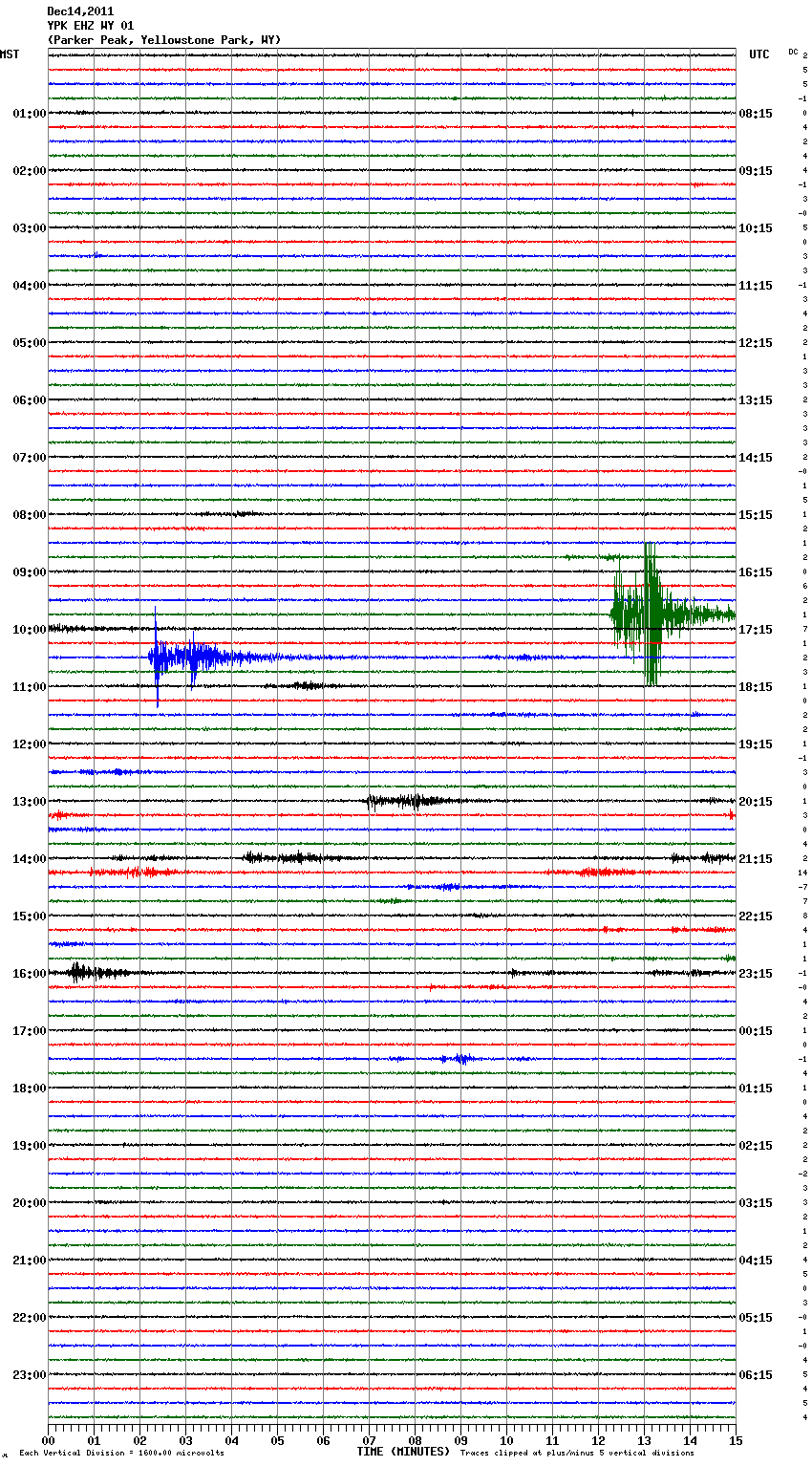Choose the 13:00 MST hour label
The width and height of the screenshot is (812, 1466).
[x=29, y=802]
